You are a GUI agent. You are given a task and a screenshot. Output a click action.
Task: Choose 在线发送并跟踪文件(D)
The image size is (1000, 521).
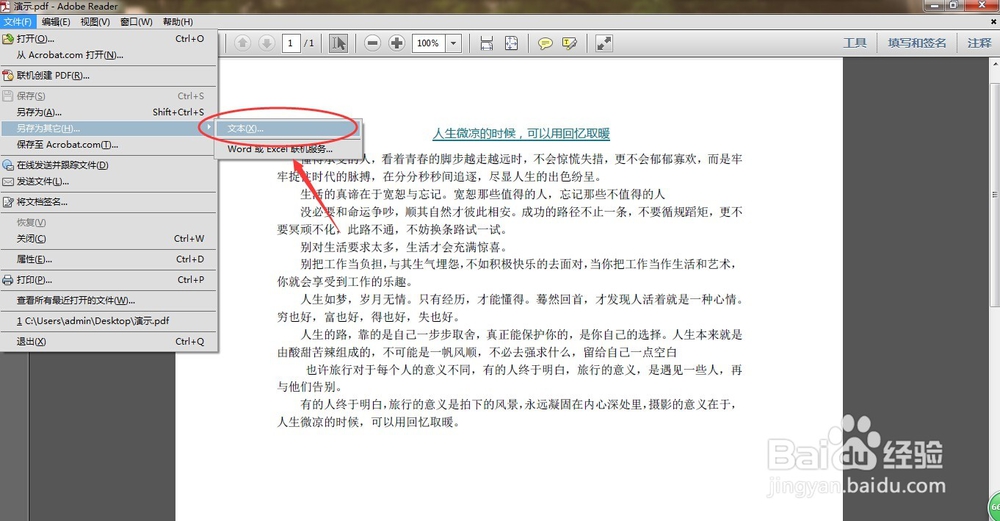point(108,165)
